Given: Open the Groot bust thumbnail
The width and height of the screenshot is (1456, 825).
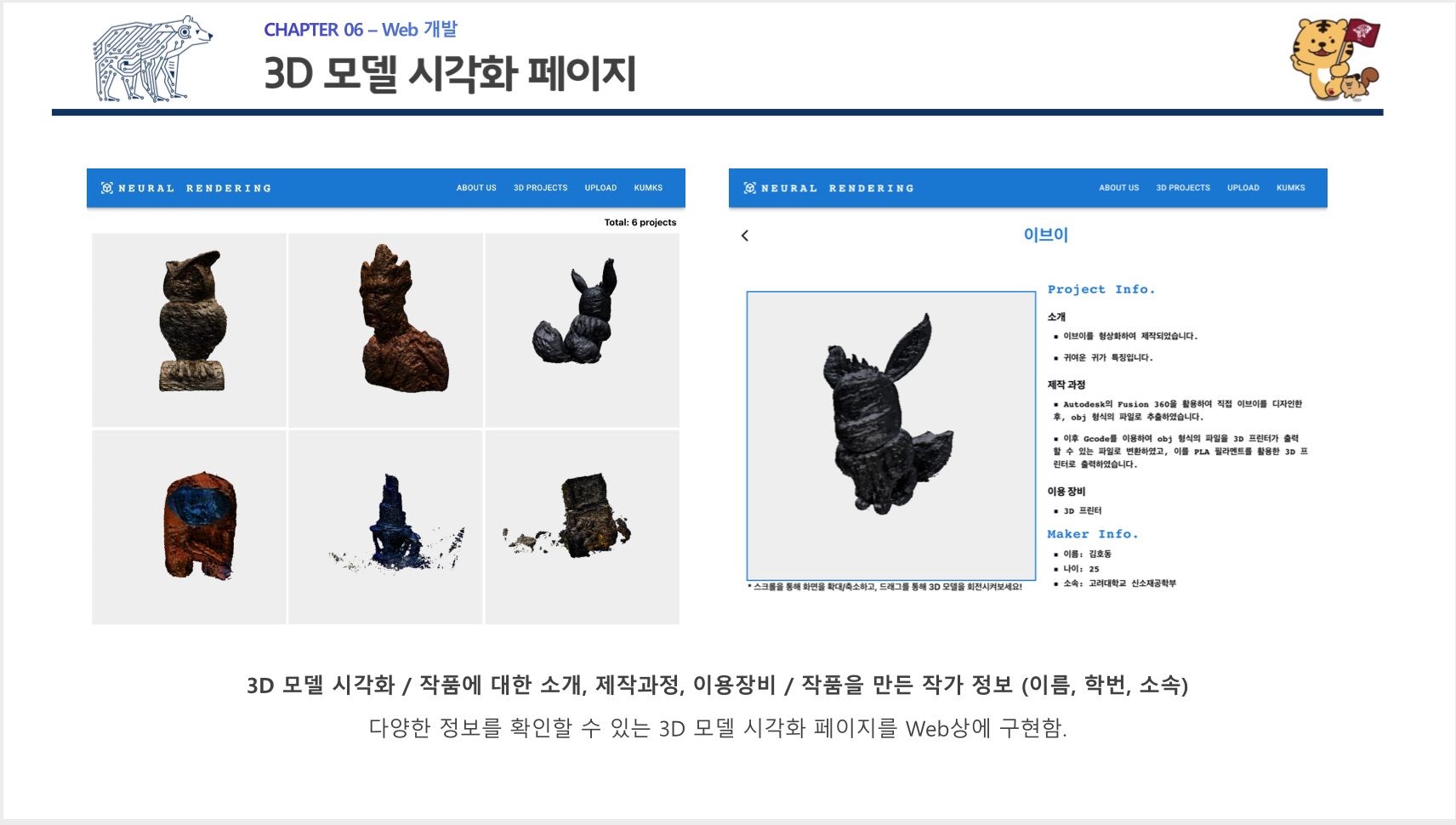Looking at the screenshot, I should click(x=385, y=330).
